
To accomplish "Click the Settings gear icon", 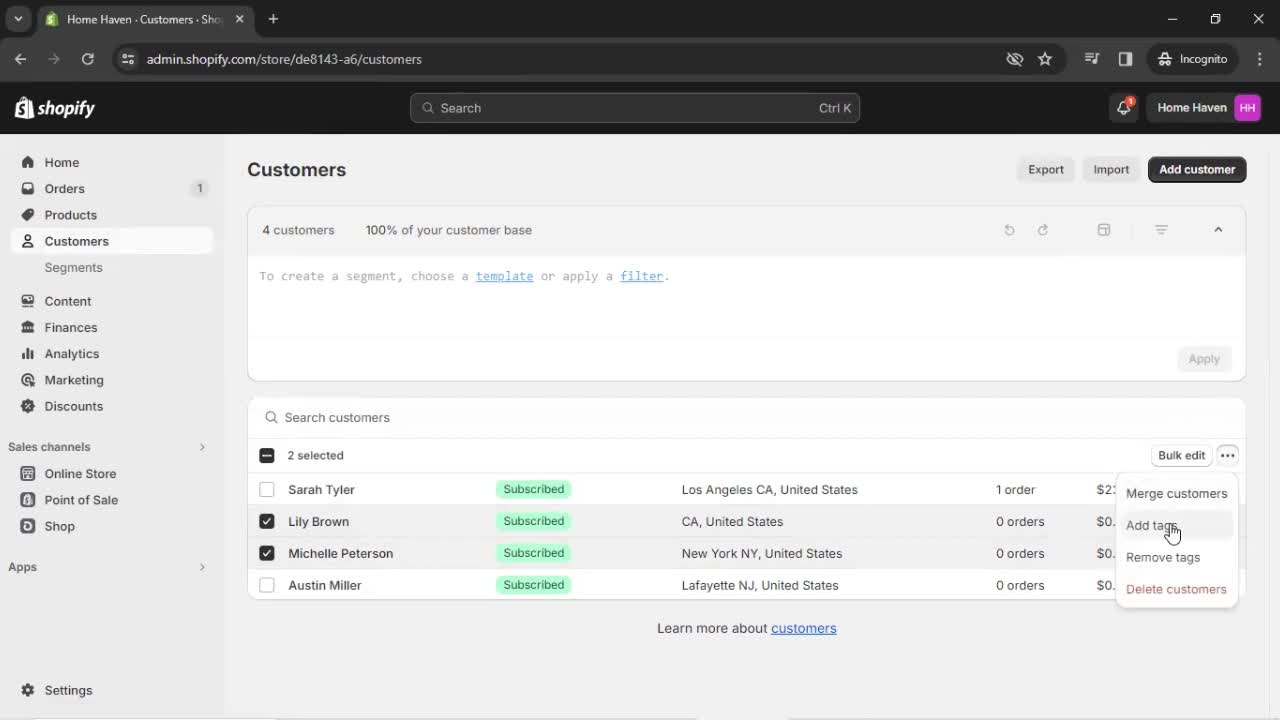I will coord(27,690).
